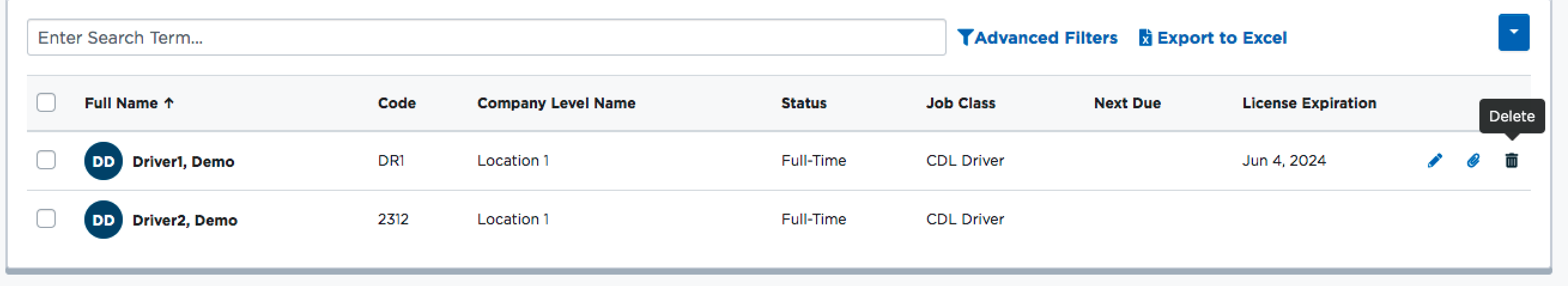This screenshot has height=286, width=1568.
Task: Click the Enter Search Term field
Action: pyautogui.click(x=486, y=38)
